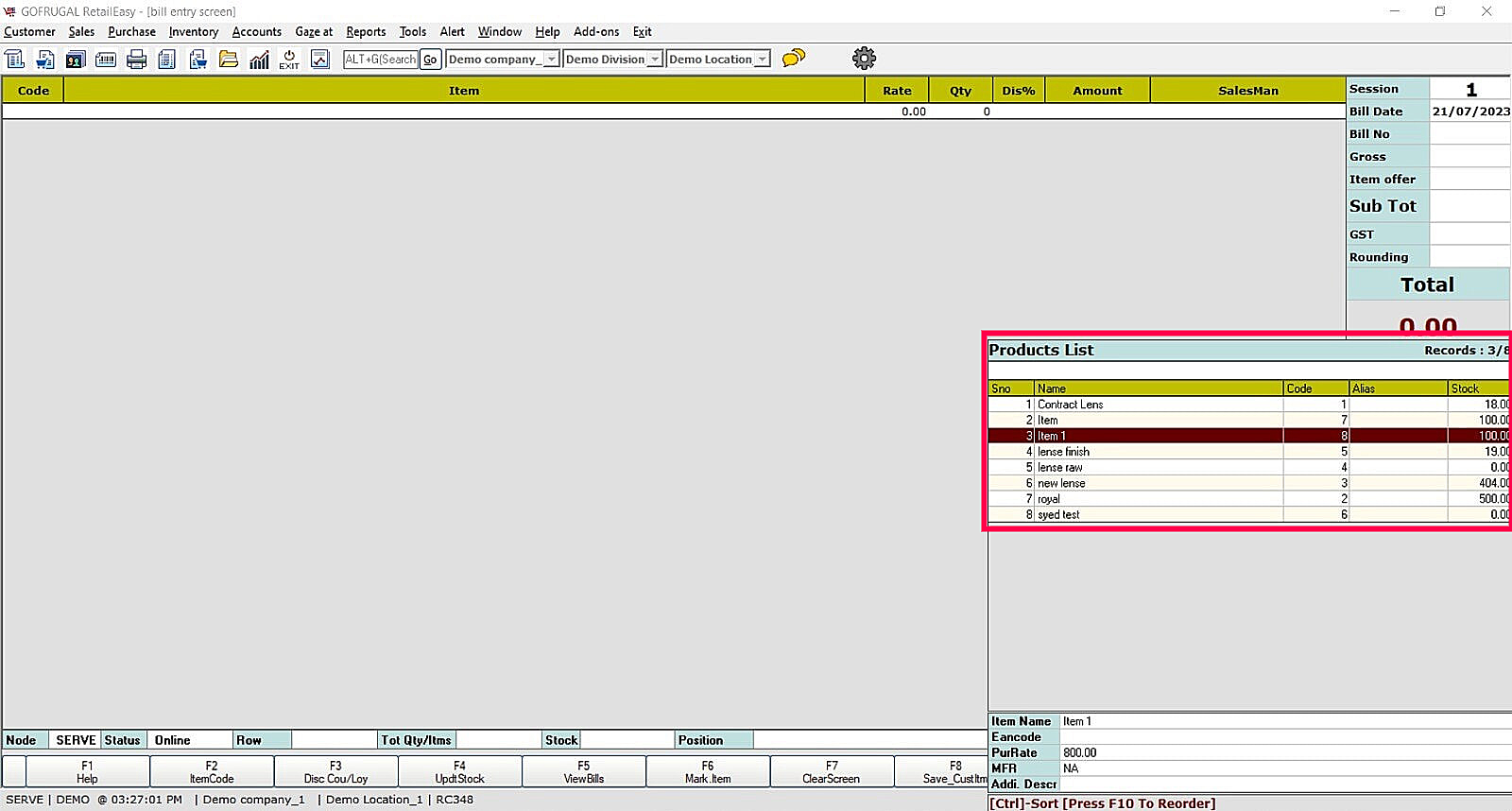Click the Sno column header in Products List
The image size is (1512, 811).
click(1011, 388)
